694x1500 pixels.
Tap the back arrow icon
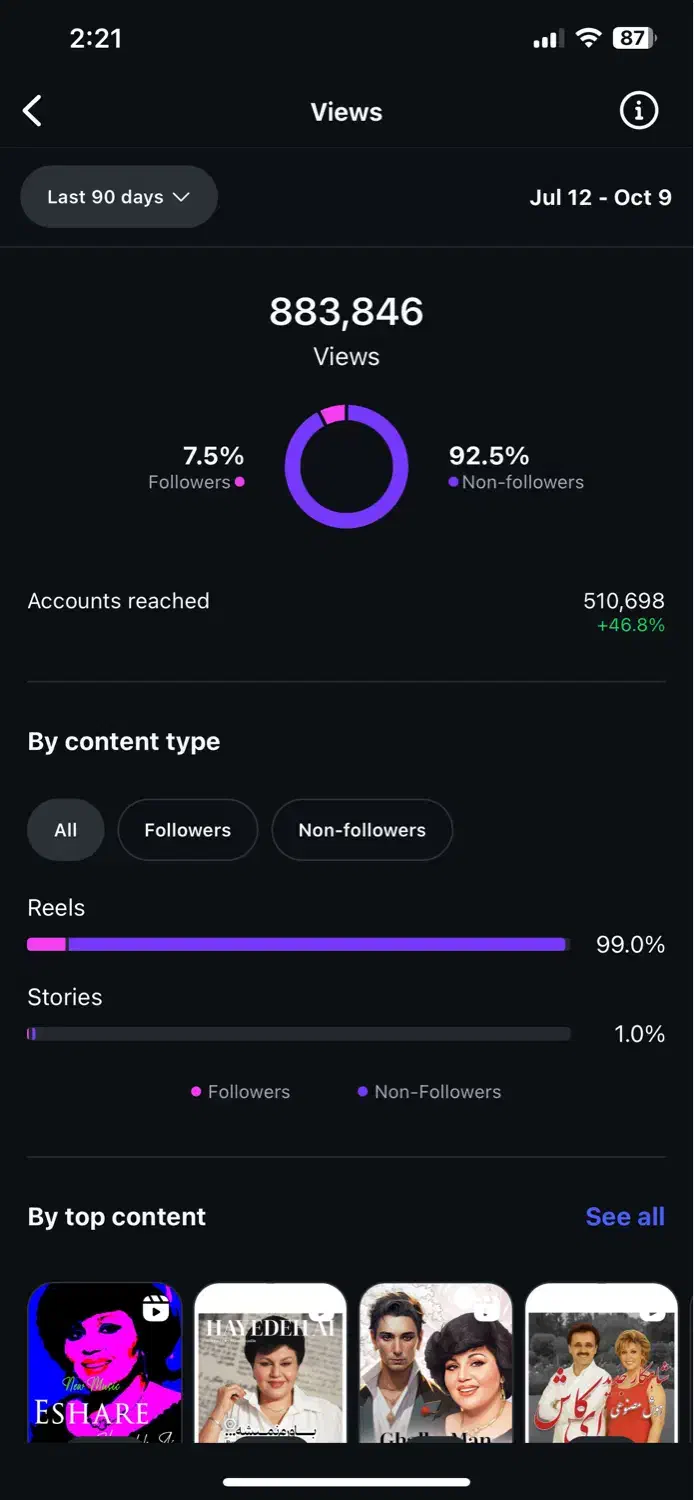(x=33, y=111)
